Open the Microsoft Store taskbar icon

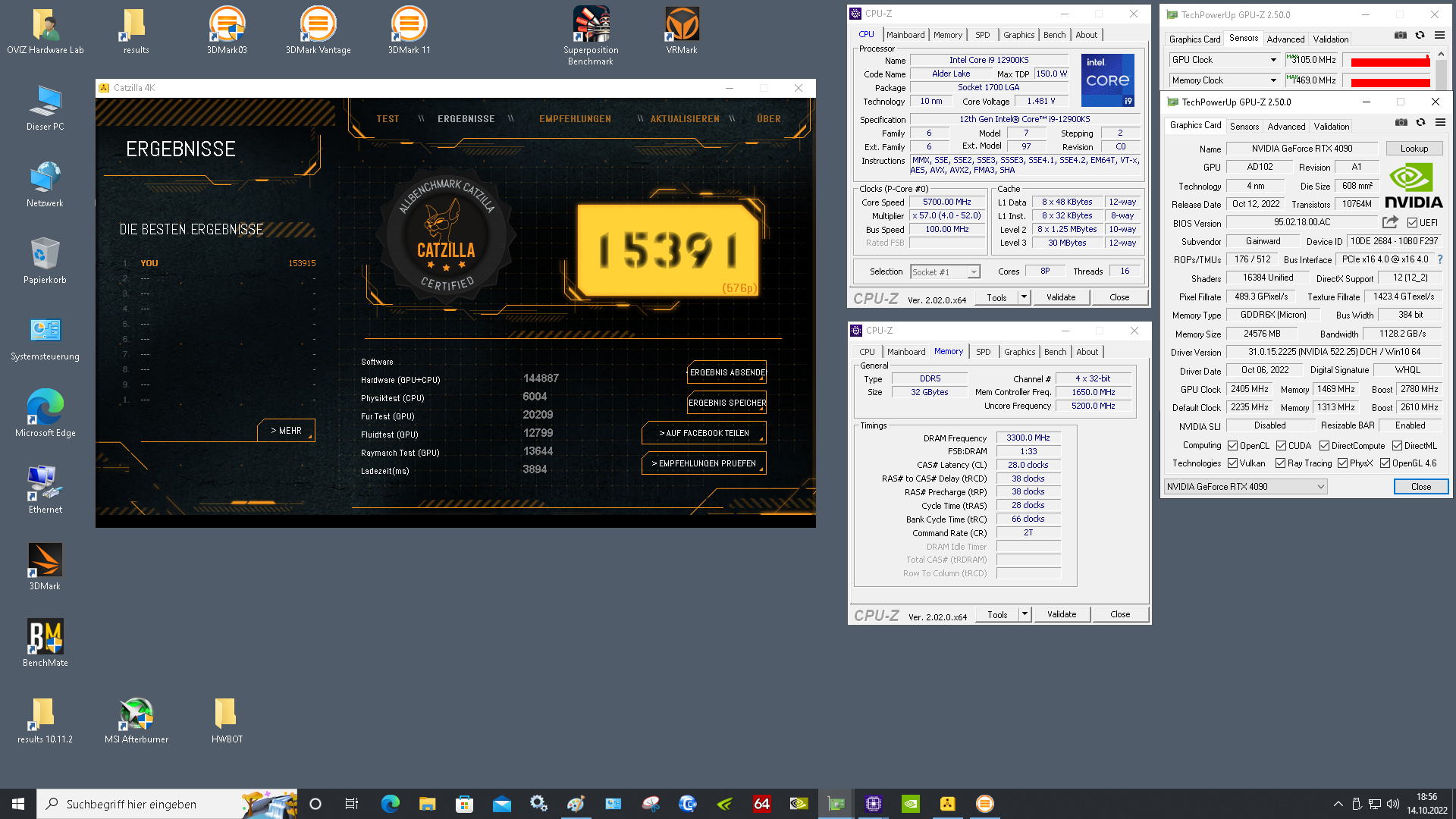pos(464,804)
